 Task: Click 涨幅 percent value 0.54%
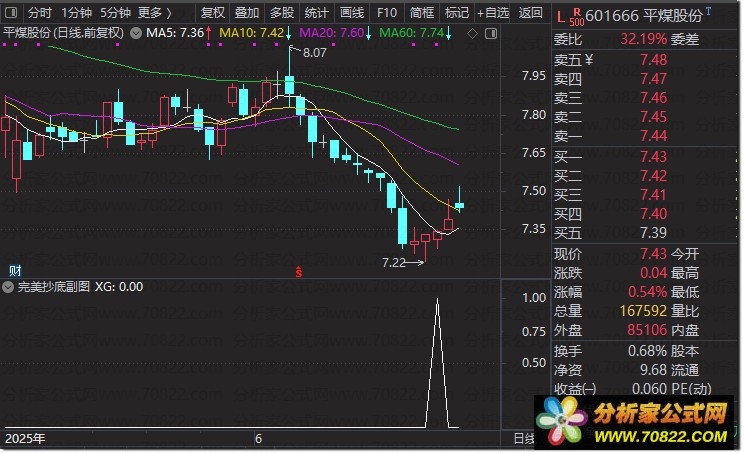648,292
